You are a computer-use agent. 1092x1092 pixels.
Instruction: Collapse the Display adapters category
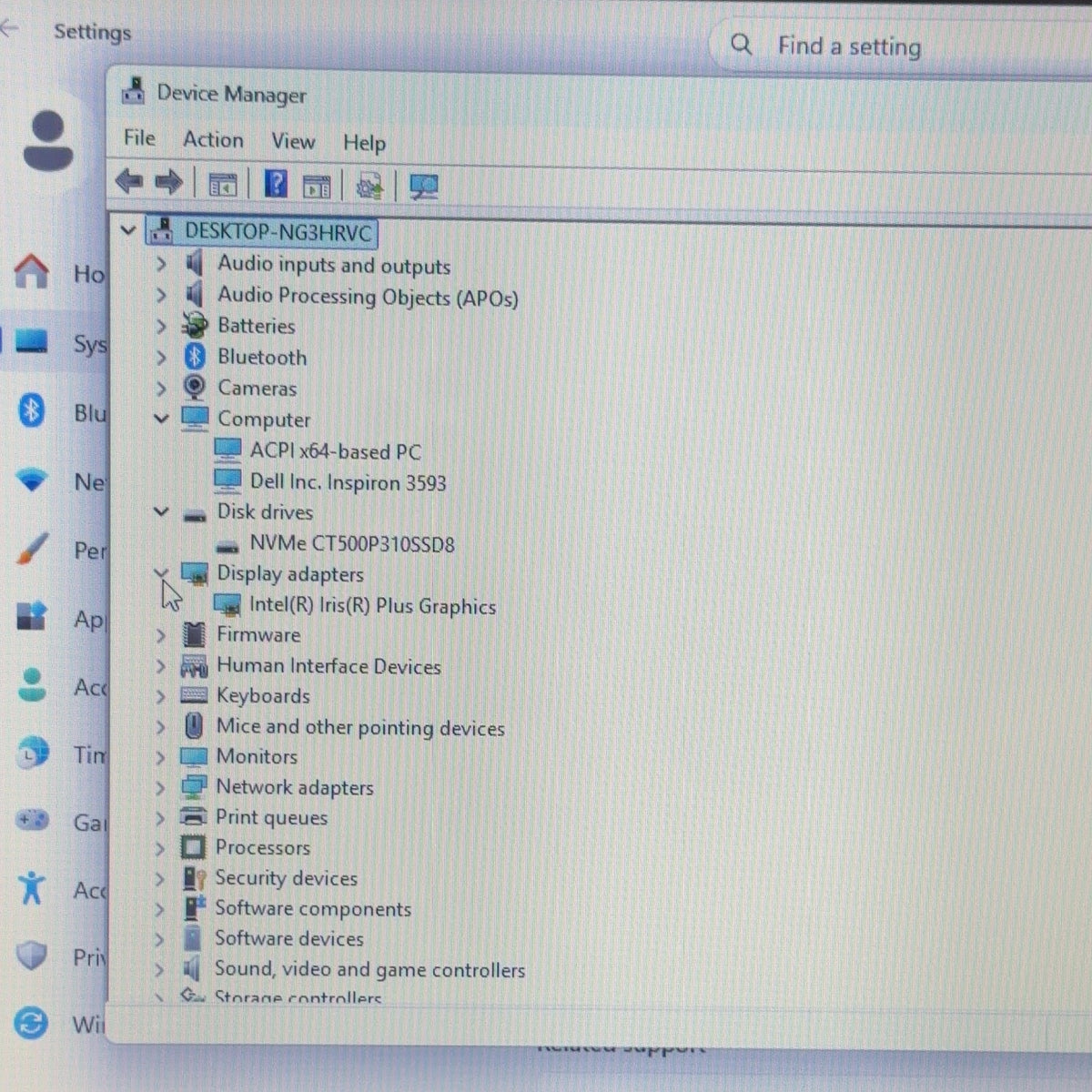(x=161, y=572)
